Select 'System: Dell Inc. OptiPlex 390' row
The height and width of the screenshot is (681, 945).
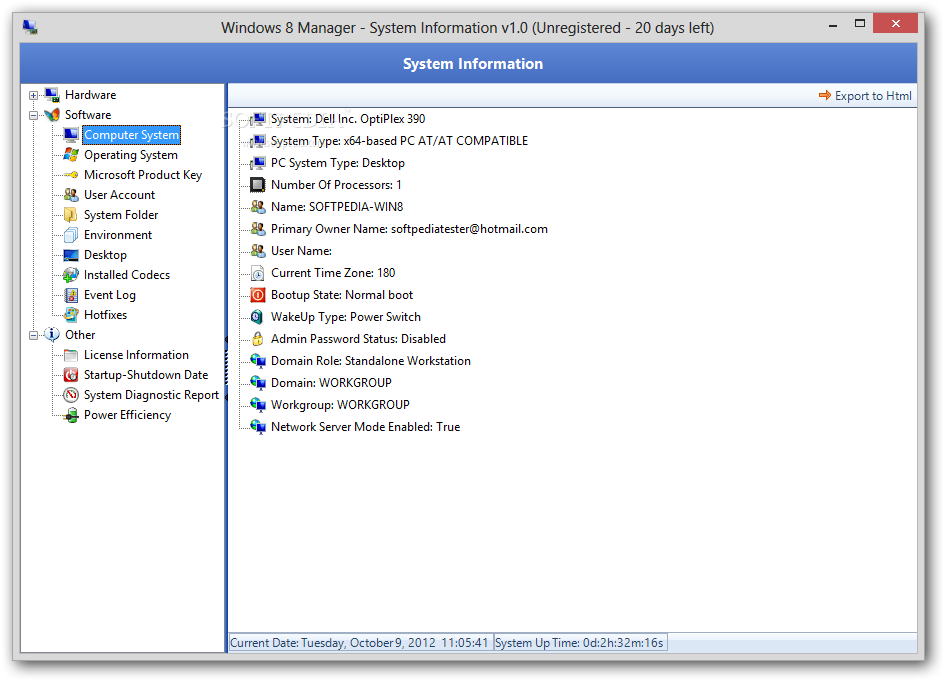point(348,119)
